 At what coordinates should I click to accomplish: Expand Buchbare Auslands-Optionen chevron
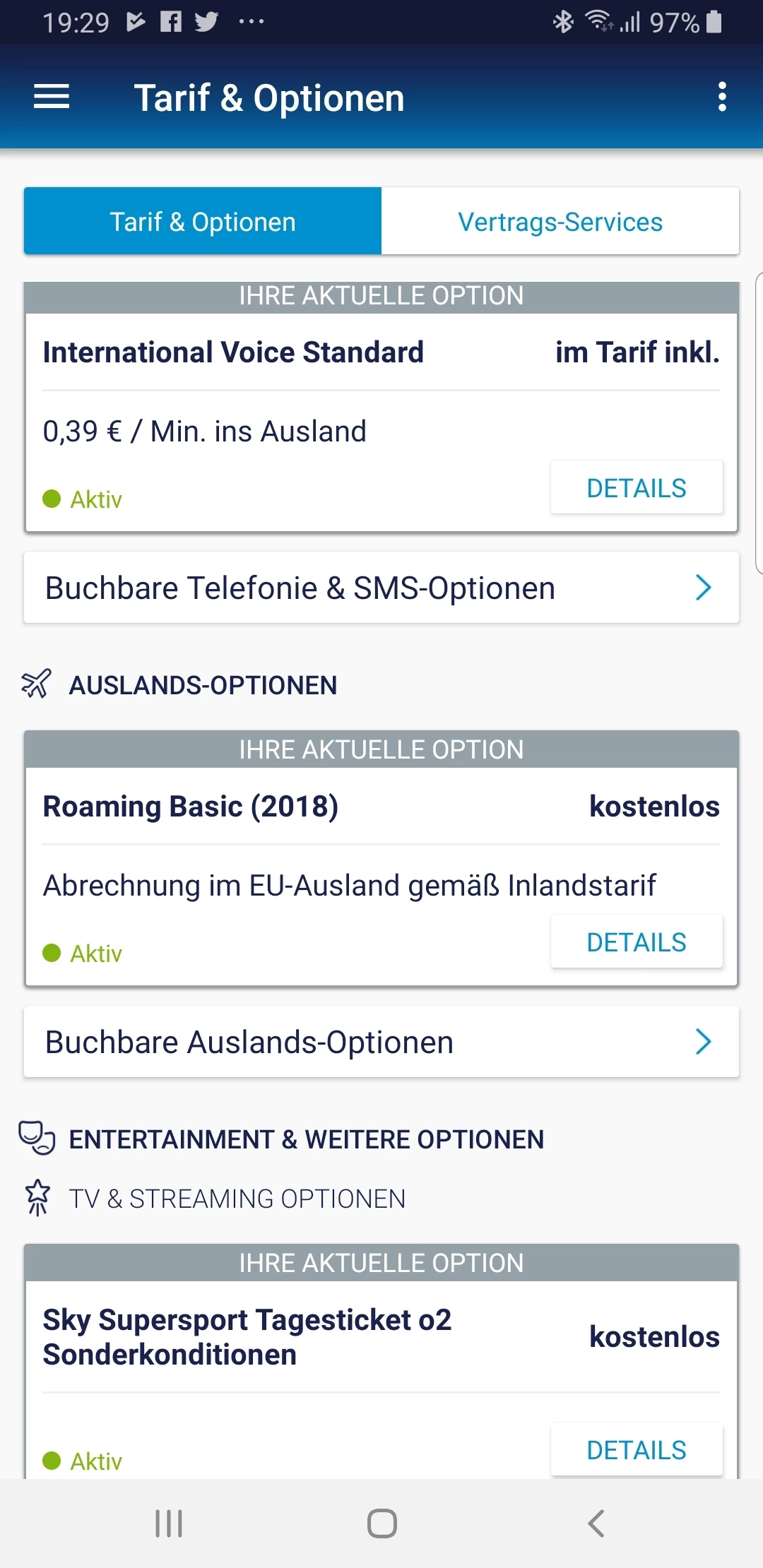[703, 1042]
